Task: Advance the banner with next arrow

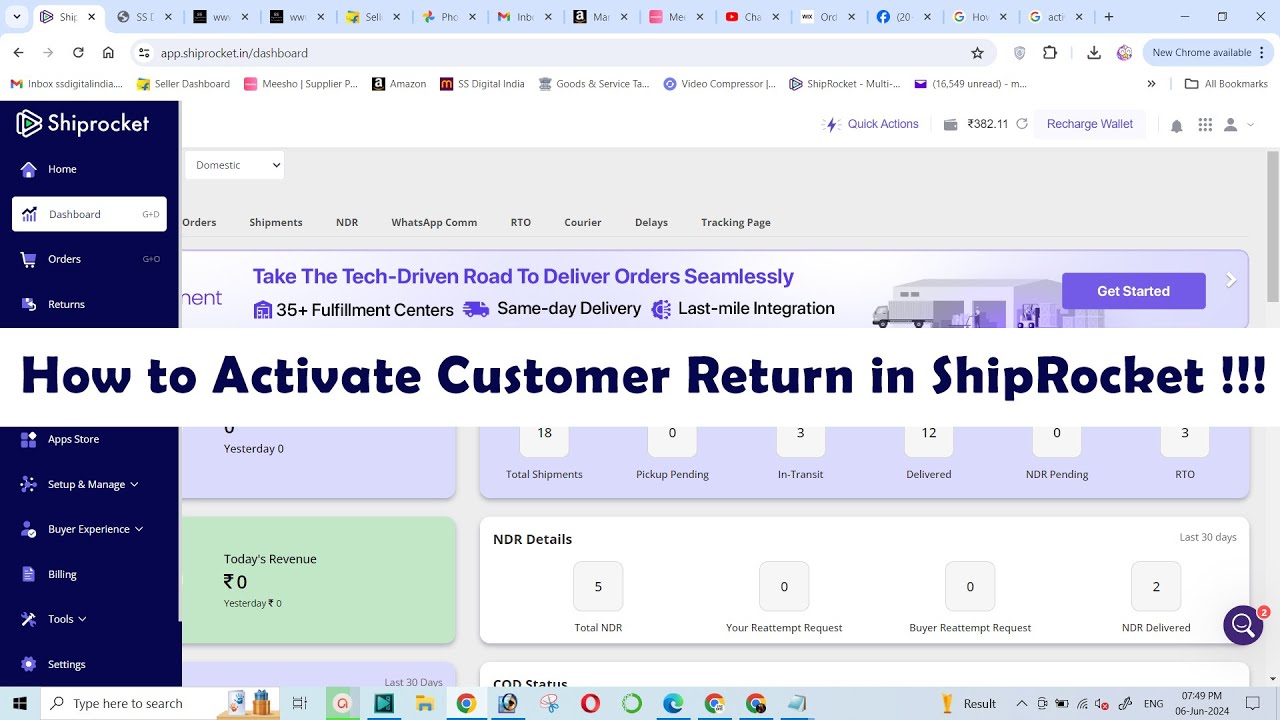Action: tap(1231, 281)
